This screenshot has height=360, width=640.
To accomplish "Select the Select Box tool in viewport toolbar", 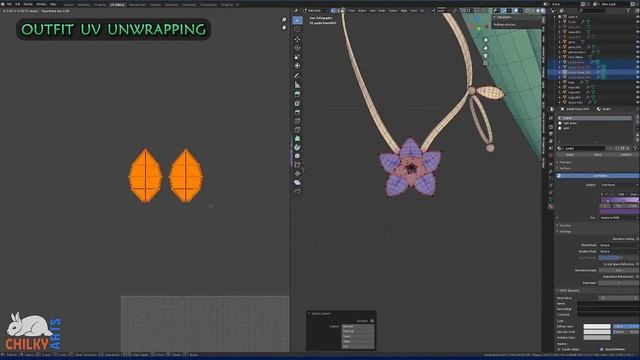I will (298, 20).
